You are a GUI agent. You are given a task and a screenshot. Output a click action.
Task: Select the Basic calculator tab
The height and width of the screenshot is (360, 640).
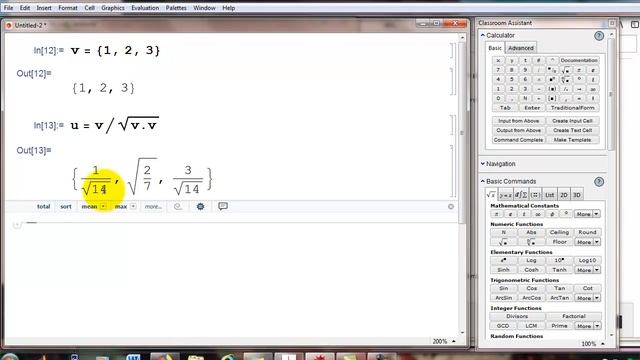(495, 48)
